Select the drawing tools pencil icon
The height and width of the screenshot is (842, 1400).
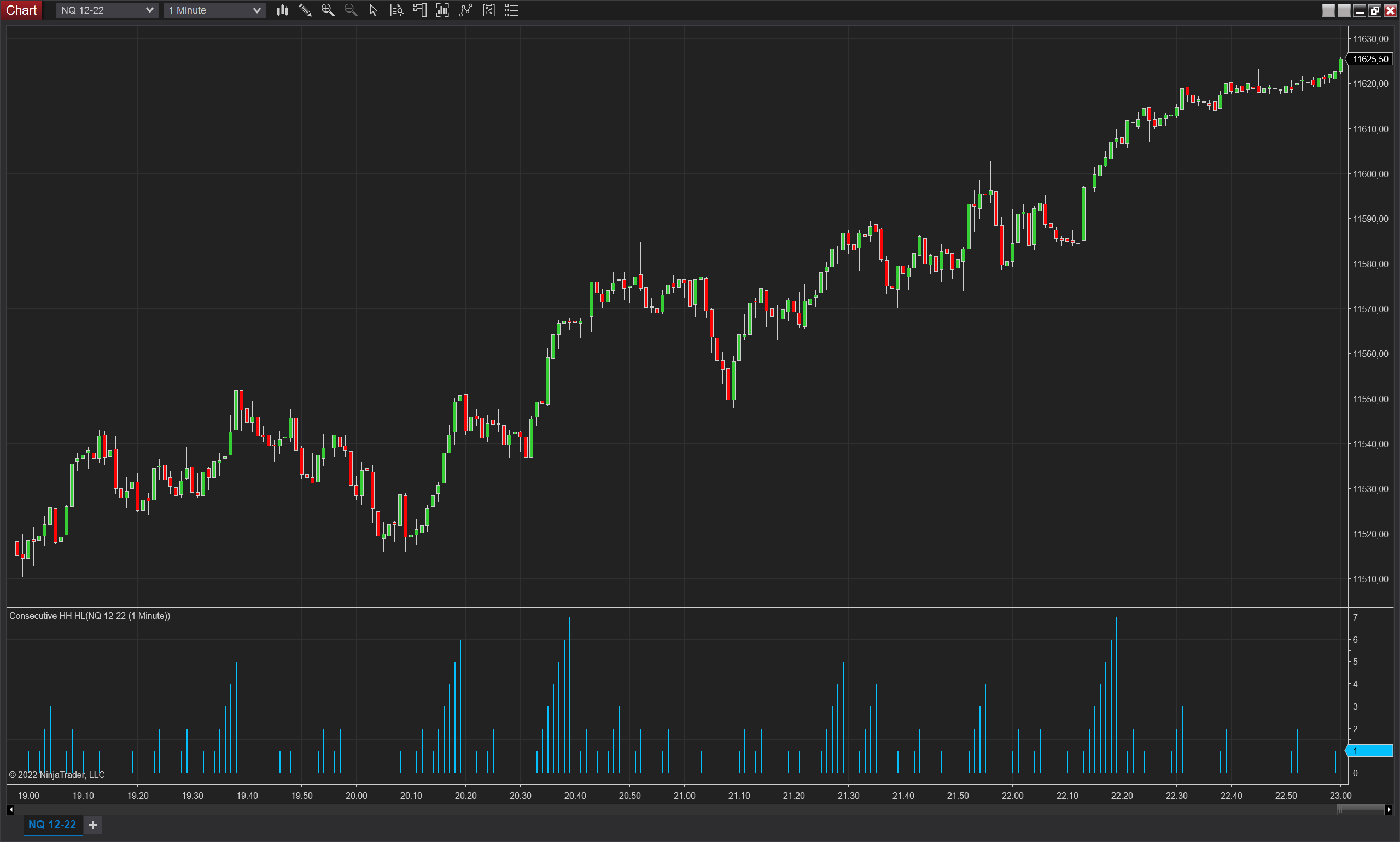pyautogui.click(x=305, y=10)
